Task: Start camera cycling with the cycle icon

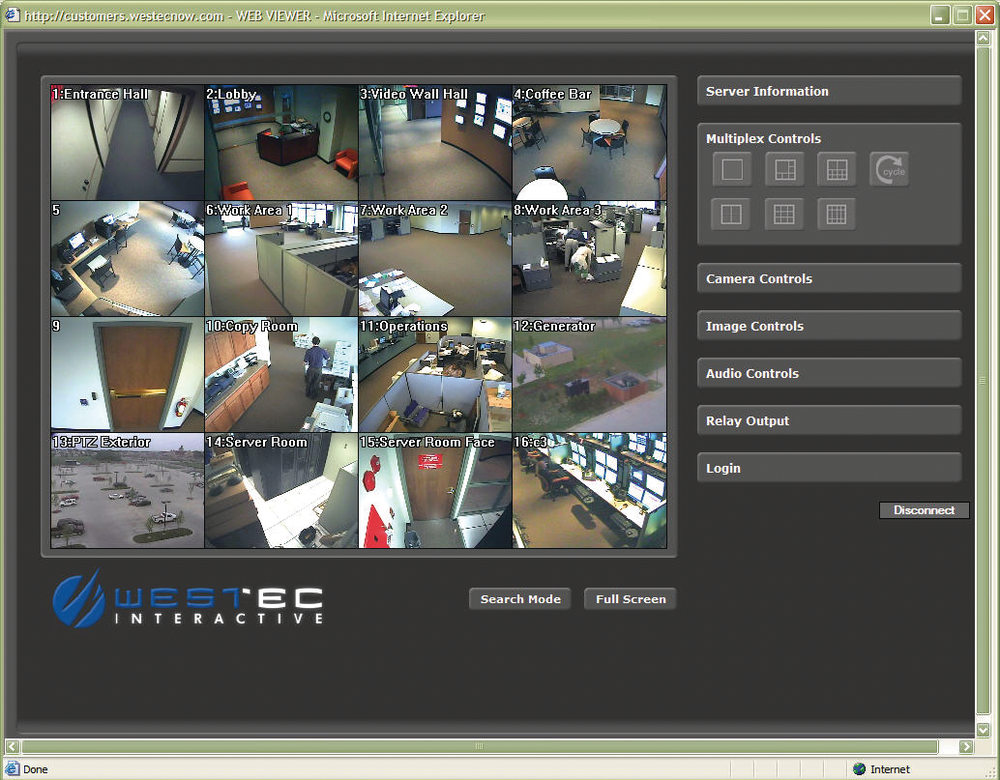Action: pos(889,169)
